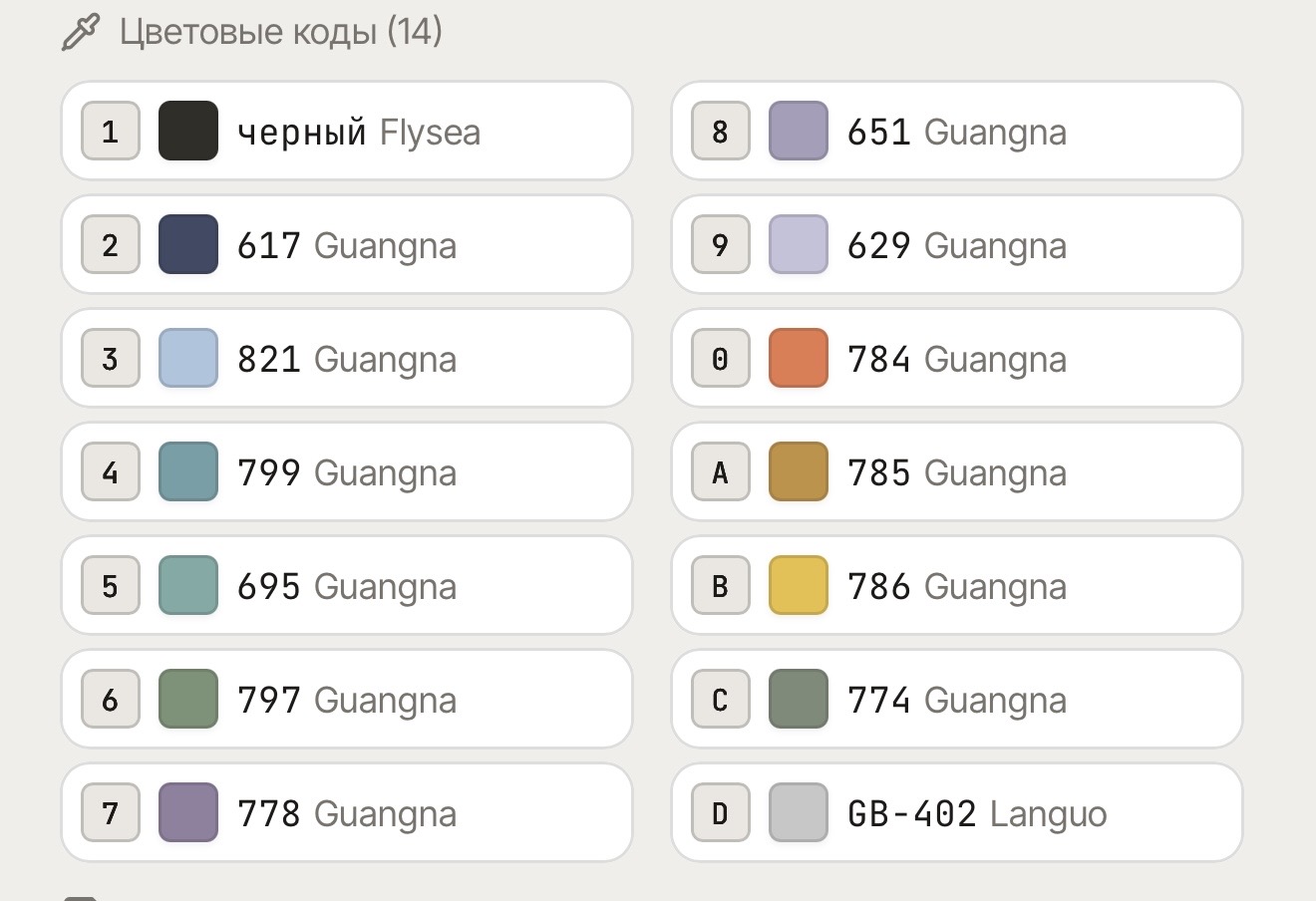Click the key badge labeled 1
1316x901 pixels.
[111, 131]
